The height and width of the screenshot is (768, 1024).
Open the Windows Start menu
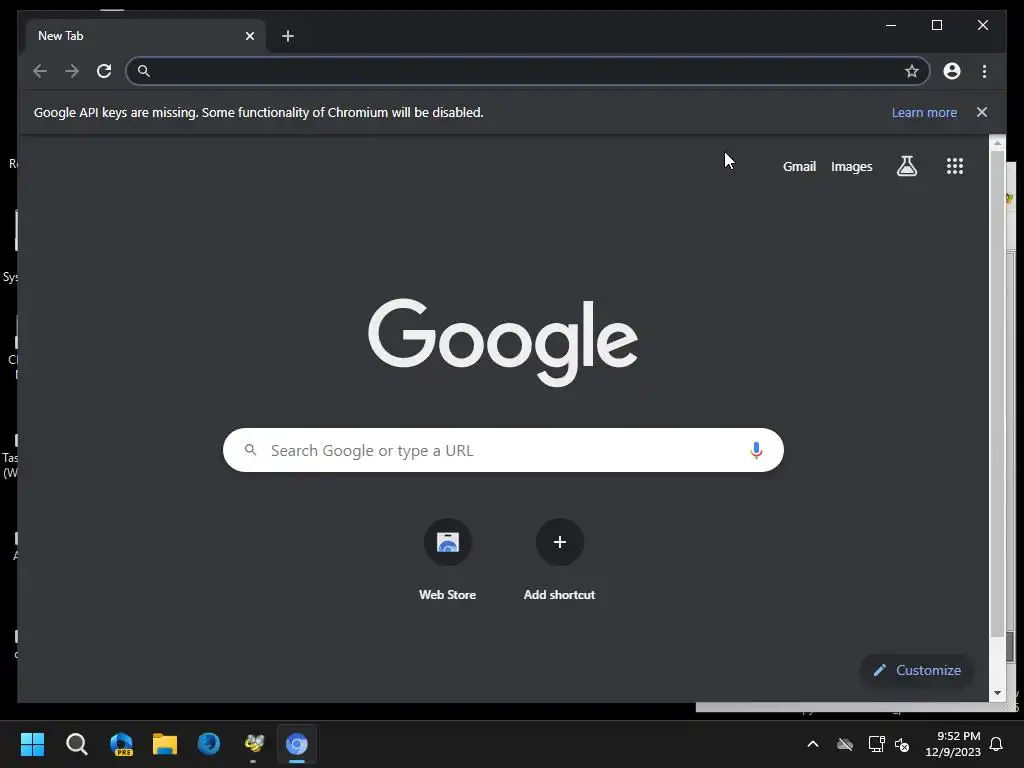pos(32,744)
